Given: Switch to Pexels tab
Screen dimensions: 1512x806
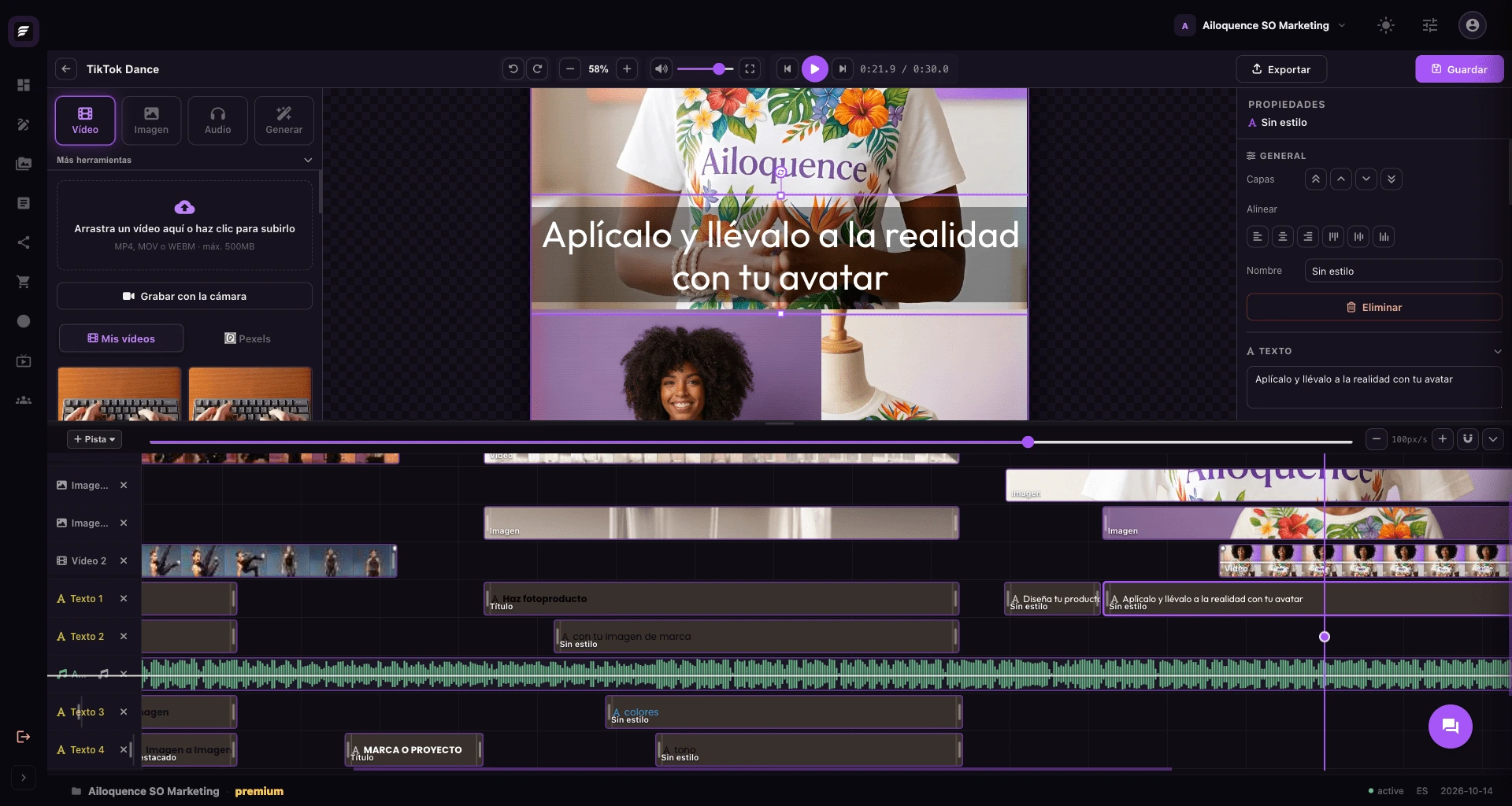Looking at the screenshot, I should coord(247,338).
